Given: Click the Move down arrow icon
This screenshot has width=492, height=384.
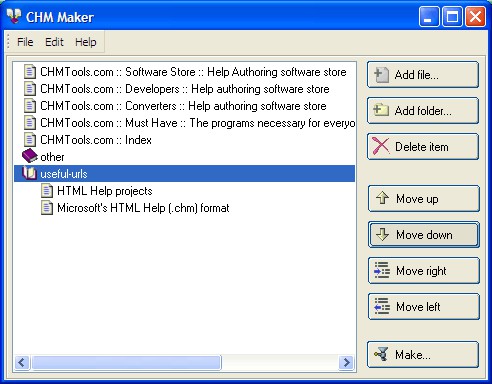Looking at the screenshot, I should point(382,234).
